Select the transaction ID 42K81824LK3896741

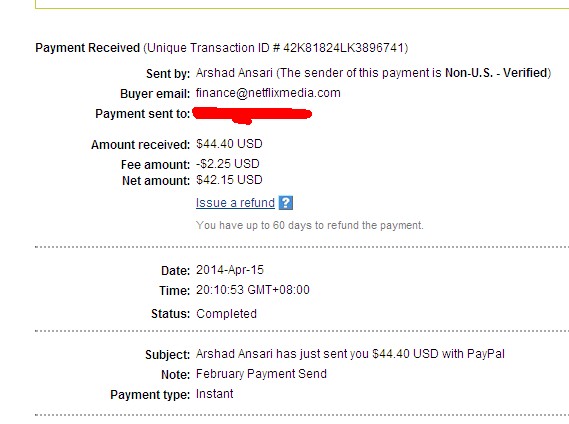[344, 48]
